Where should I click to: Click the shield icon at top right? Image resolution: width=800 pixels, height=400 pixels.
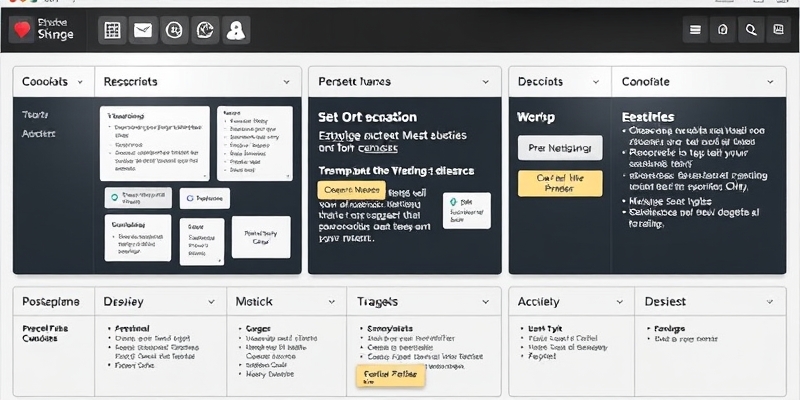tap(723, 30)
